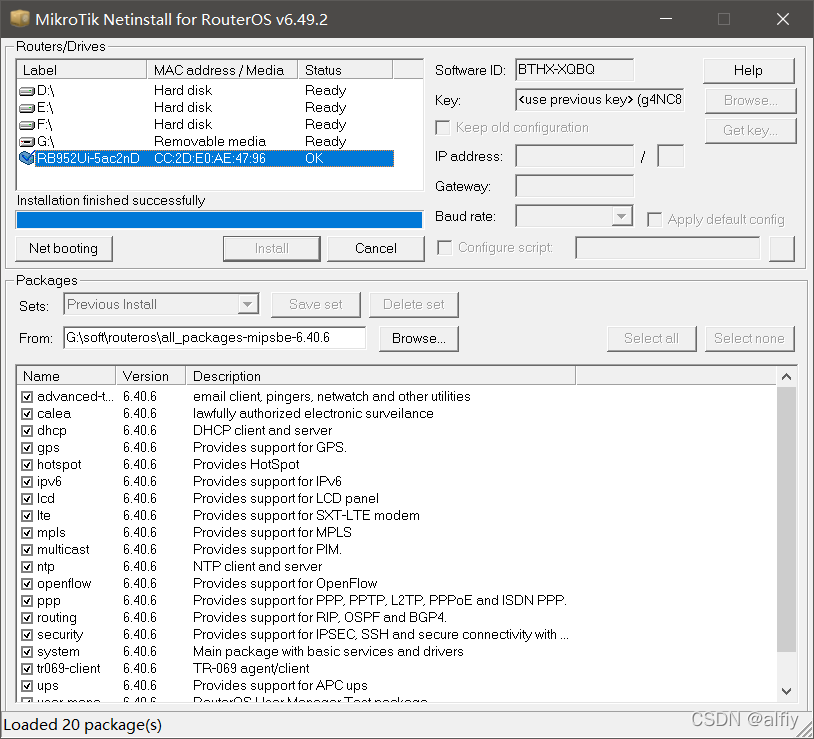This screenshot has height=739, width=814.
Task: Click the Configure script path field
Action: pos(668,248)
